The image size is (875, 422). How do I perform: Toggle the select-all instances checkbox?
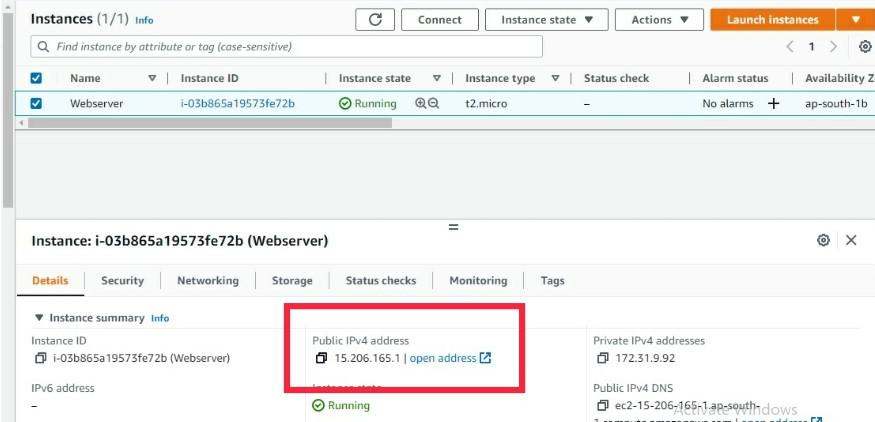pyautogui.click(x=36, y=78)
